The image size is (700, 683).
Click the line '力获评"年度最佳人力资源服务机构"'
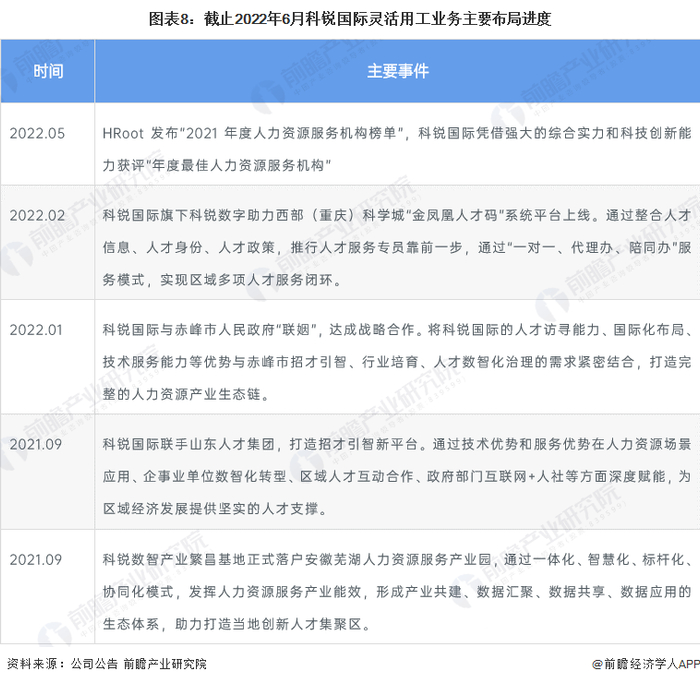[217, 166]
